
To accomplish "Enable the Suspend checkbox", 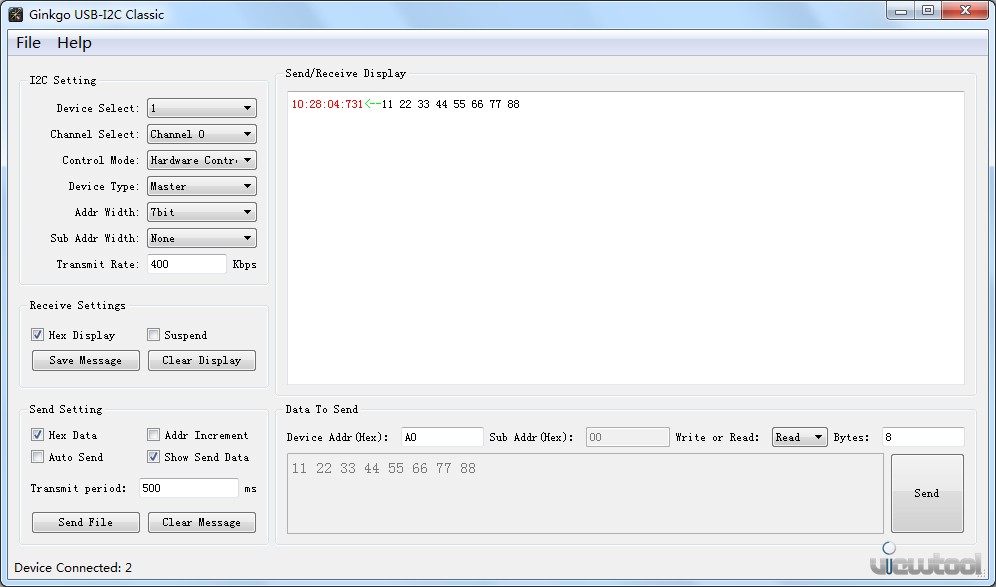I will [x=153, y=335].
